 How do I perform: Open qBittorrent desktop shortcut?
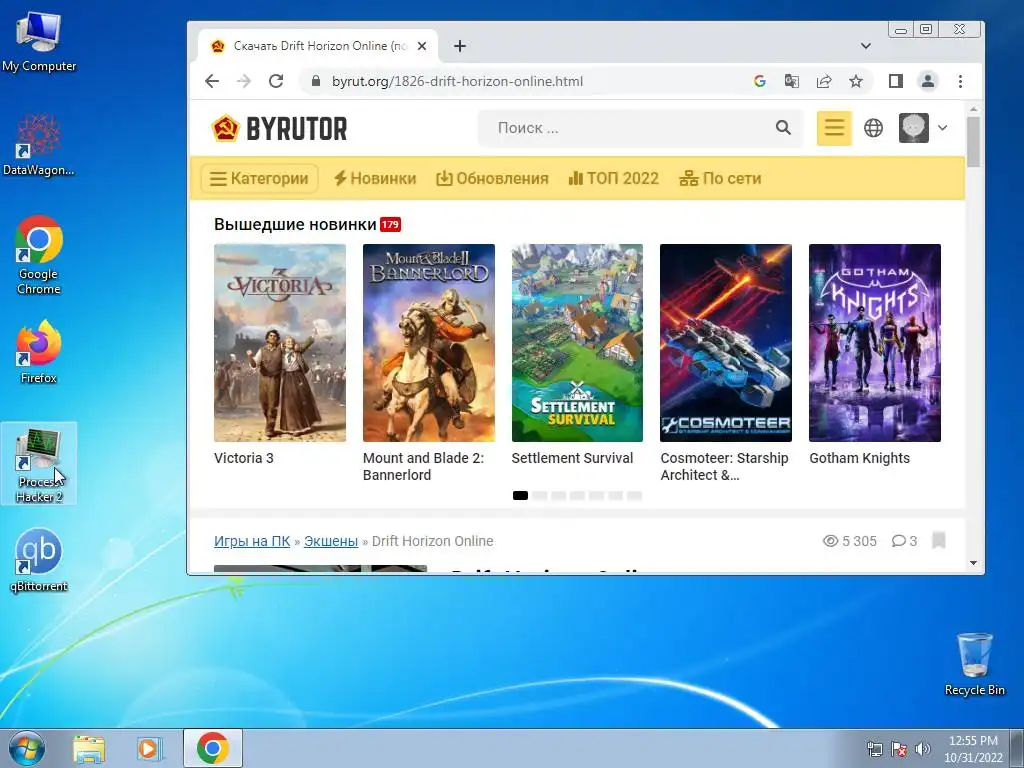(x=39, y=560)
